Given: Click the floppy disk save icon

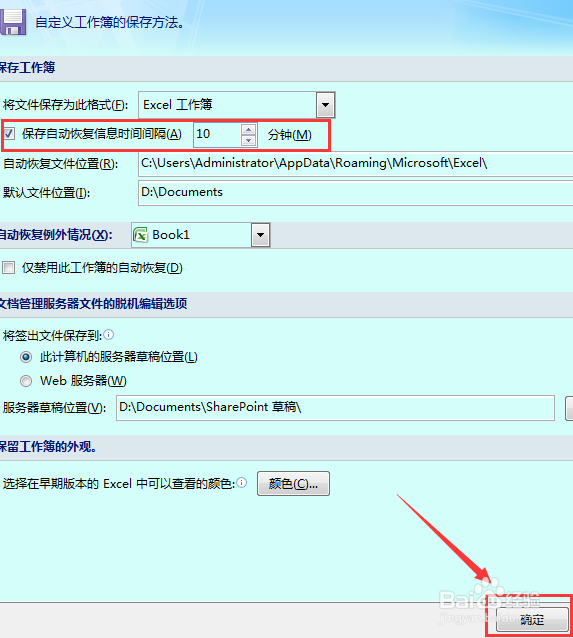Looking at the screenshot, I should [13, 22].
